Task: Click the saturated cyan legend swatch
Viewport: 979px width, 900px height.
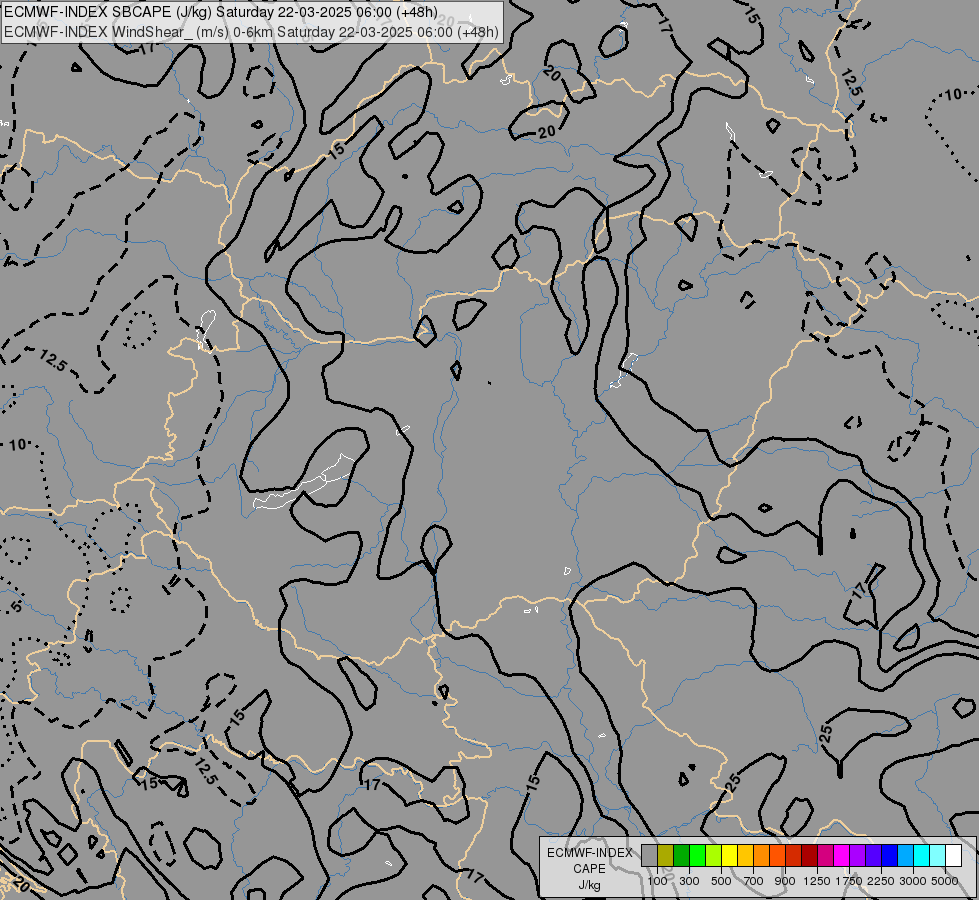Action: (922, 856)
